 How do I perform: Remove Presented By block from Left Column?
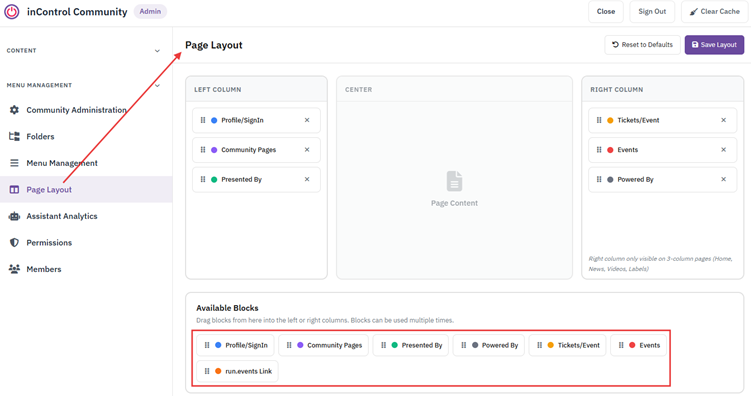(307, 180)
